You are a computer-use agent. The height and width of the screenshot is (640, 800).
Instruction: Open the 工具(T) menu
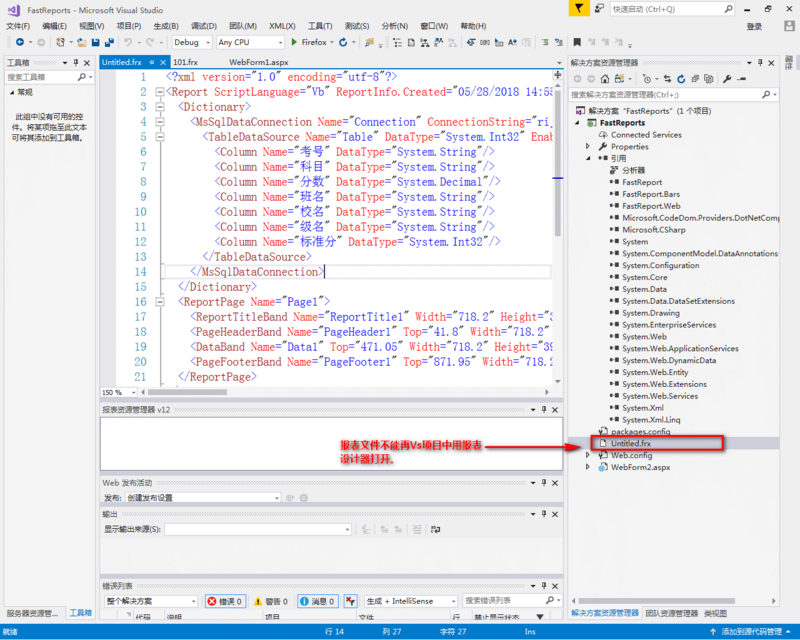320,26
